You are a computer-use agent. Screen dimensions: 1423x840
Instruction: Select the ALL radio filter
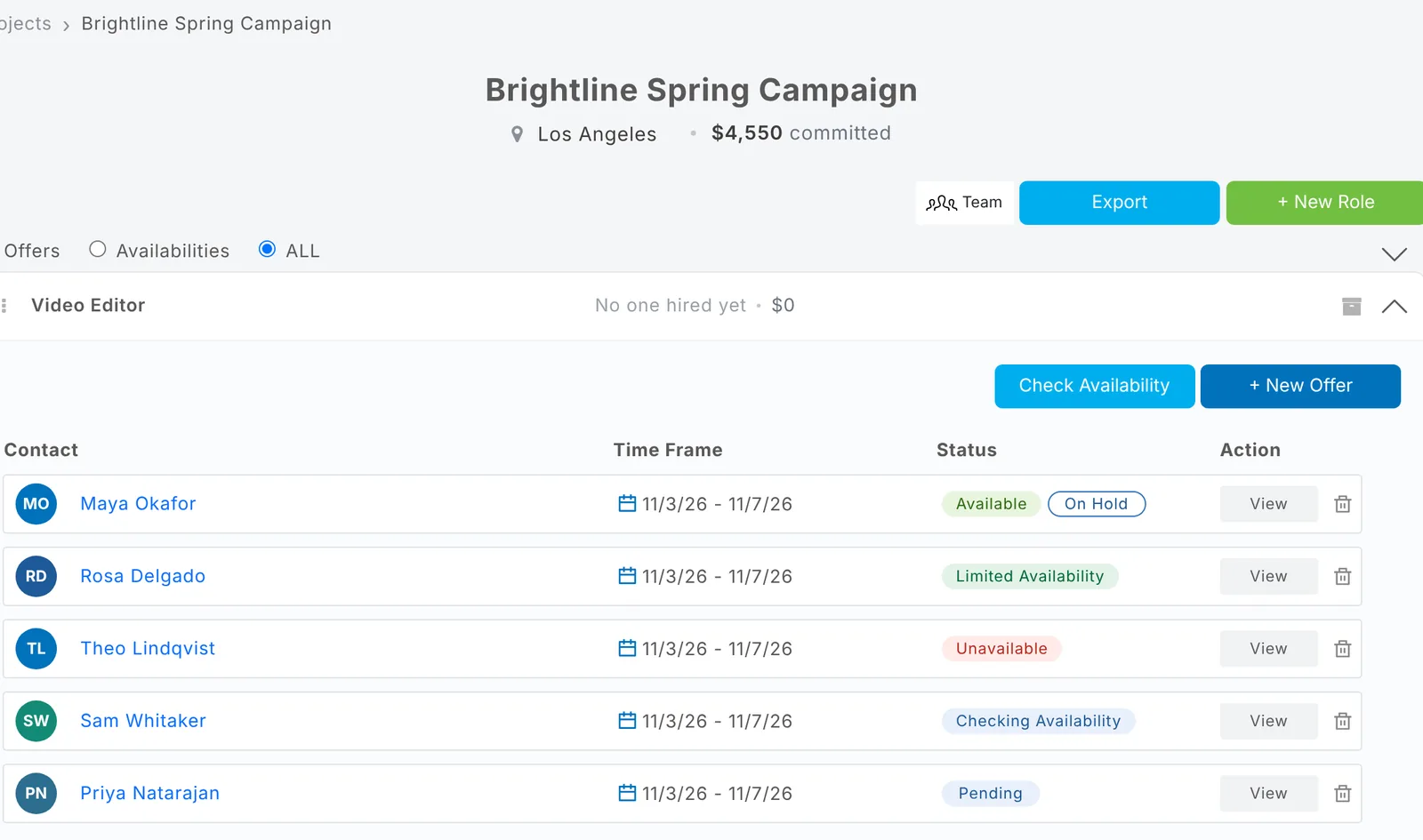coord(267,250)
